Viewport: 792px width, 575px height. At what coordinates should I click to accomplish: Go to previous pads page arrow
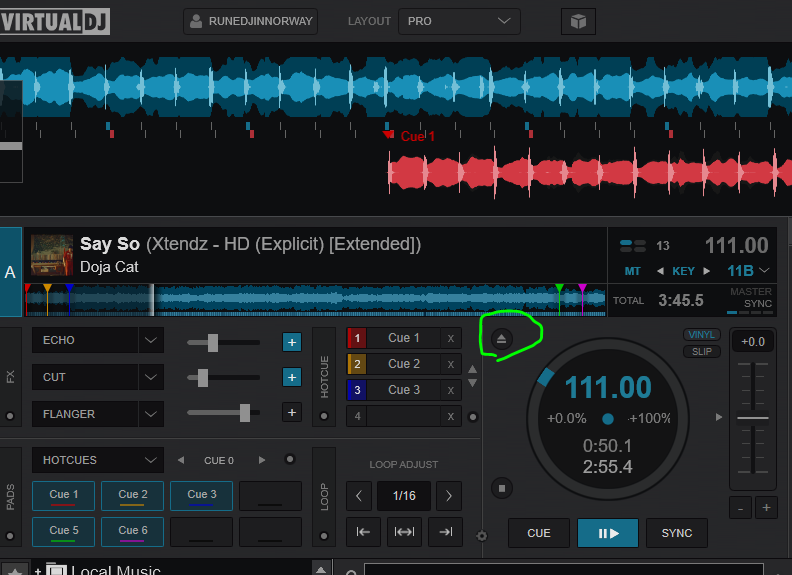coord(181,460)
